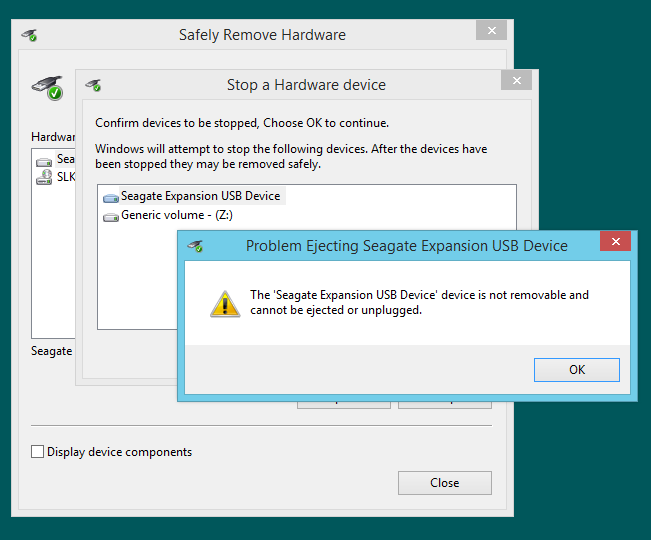Click the Stop a Hardware device title text
Viewport: 651px width, 540px height.
[306, 85]
